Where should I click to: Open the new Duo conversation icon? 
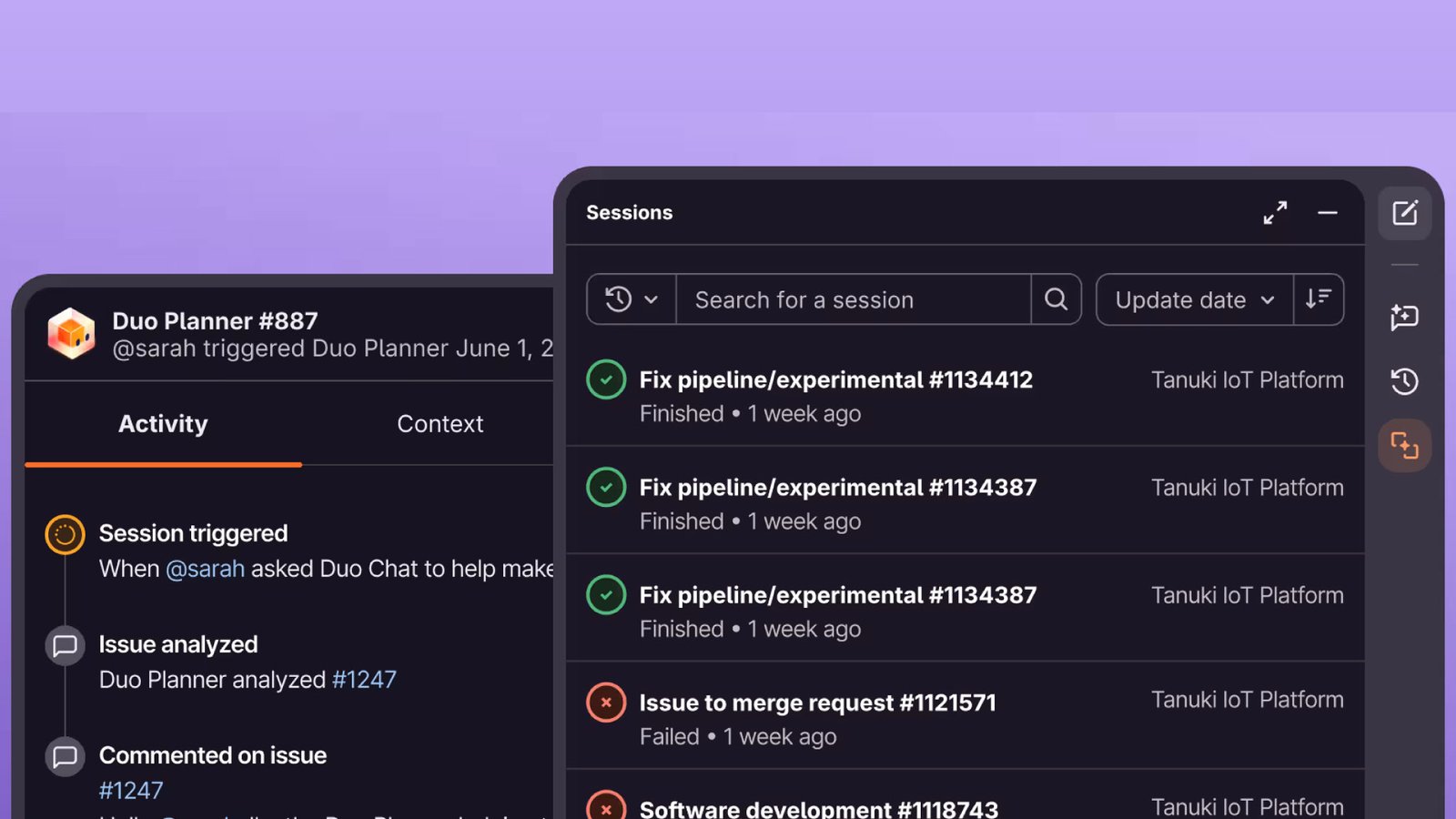tap(1405, 317)
